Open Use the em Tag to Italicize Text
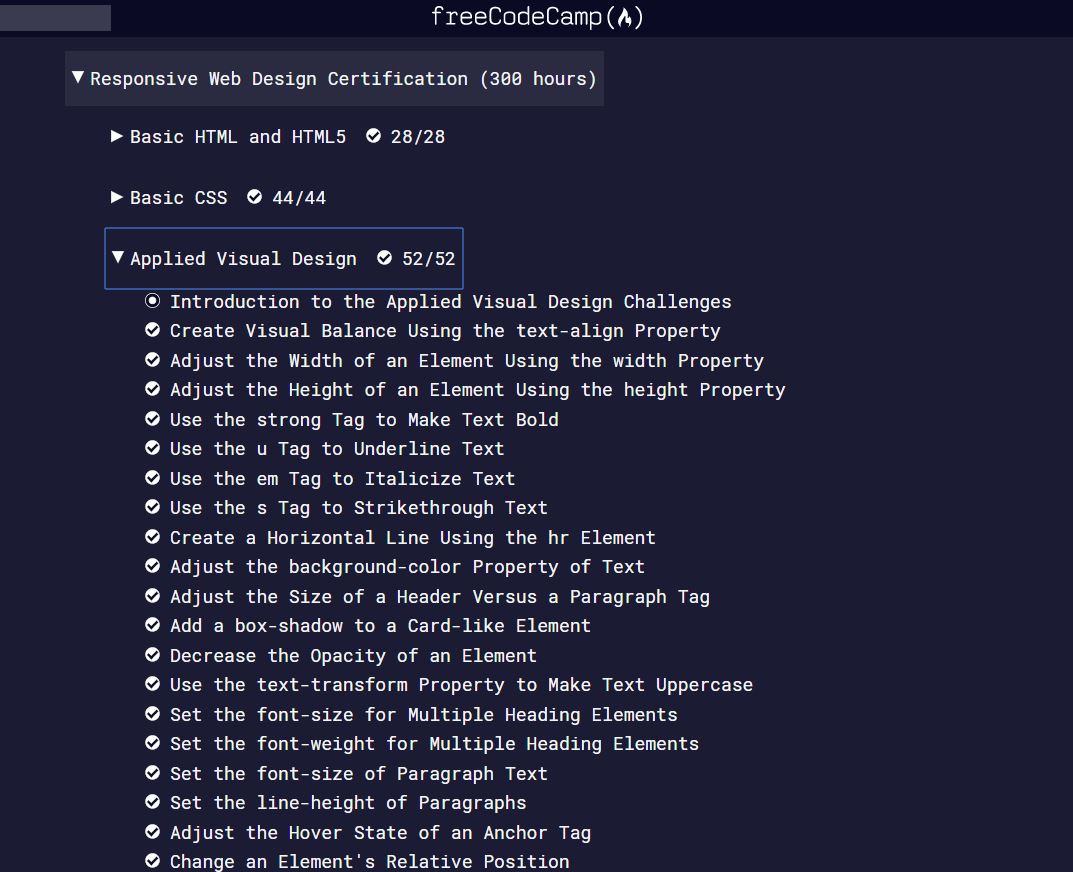 point(342,478)
